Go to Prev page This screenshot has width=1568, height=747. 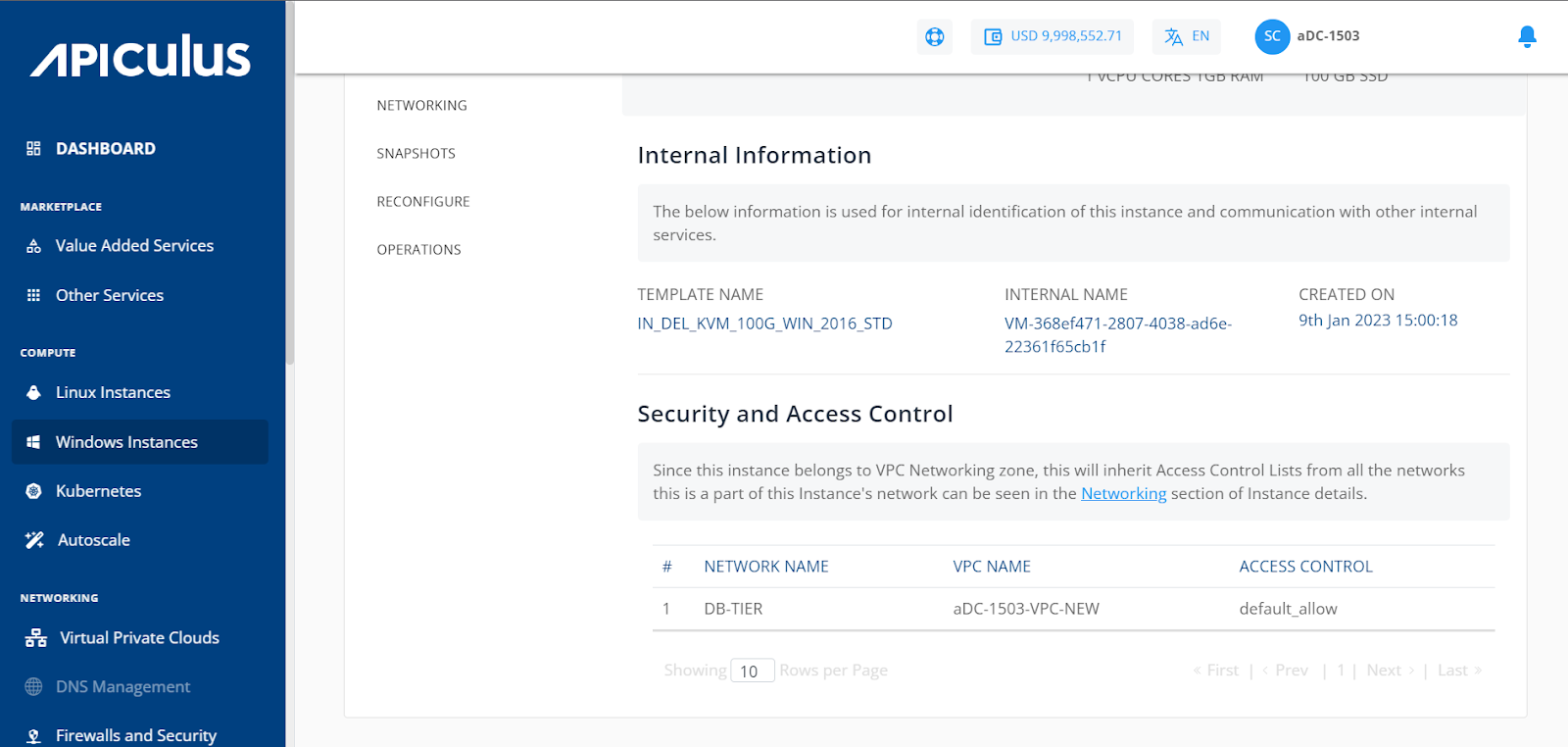click(1285, 671)
